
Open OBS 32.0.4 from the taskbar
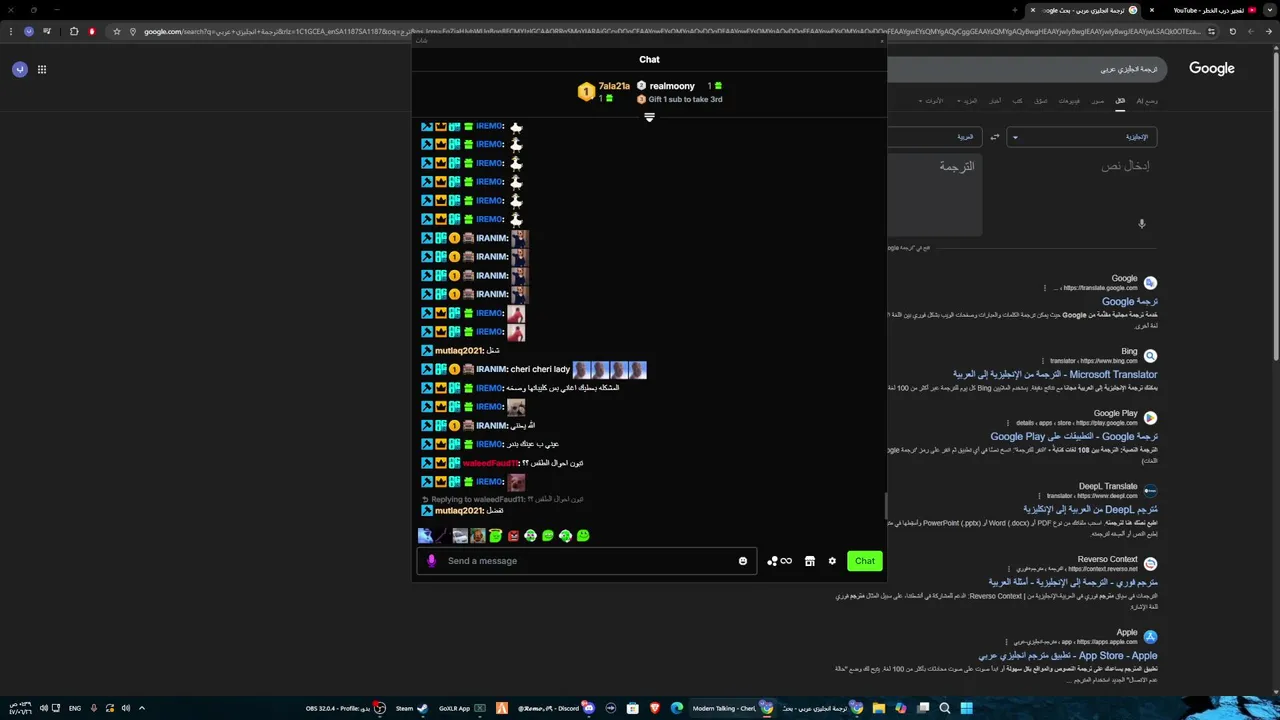[x=345, y=708]
